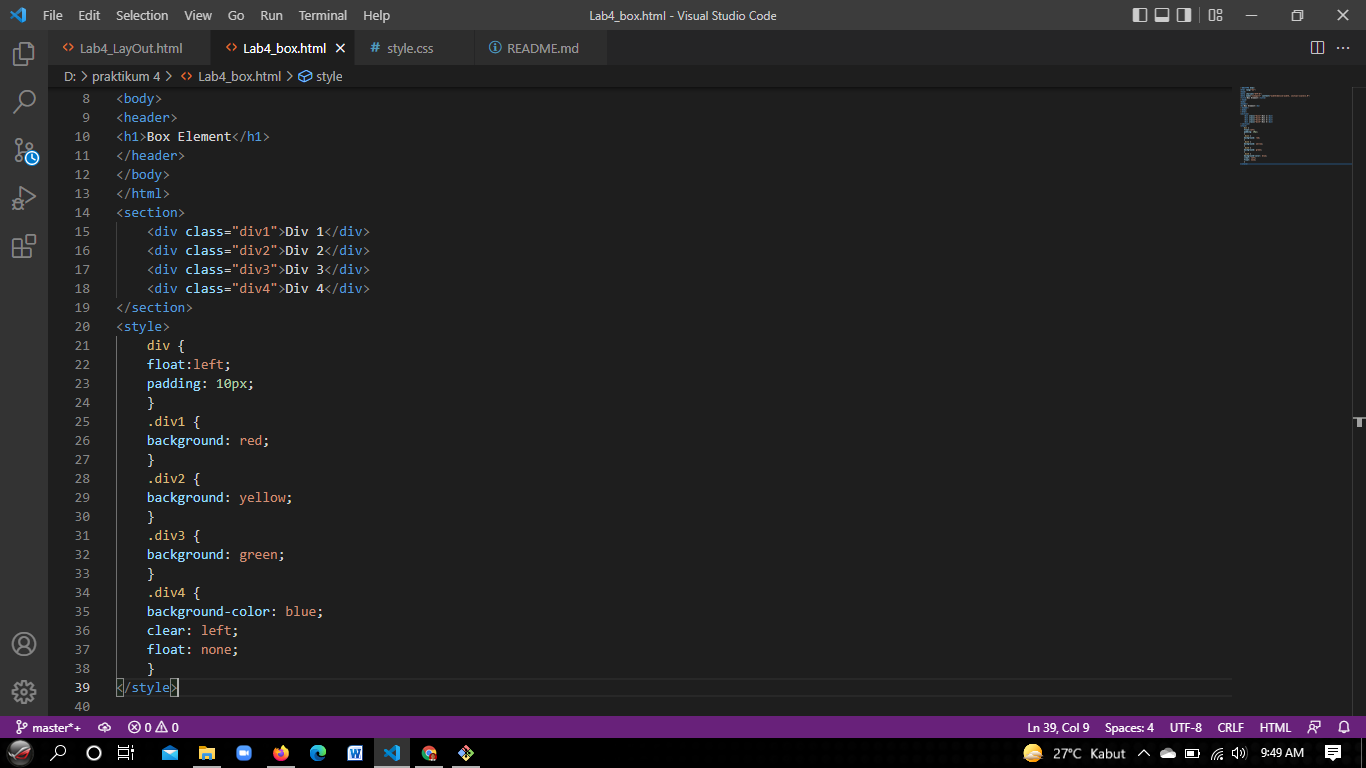Switch to the style.css tab
The height and width of the screenshot is (768, 1366).
coord(411,47)
